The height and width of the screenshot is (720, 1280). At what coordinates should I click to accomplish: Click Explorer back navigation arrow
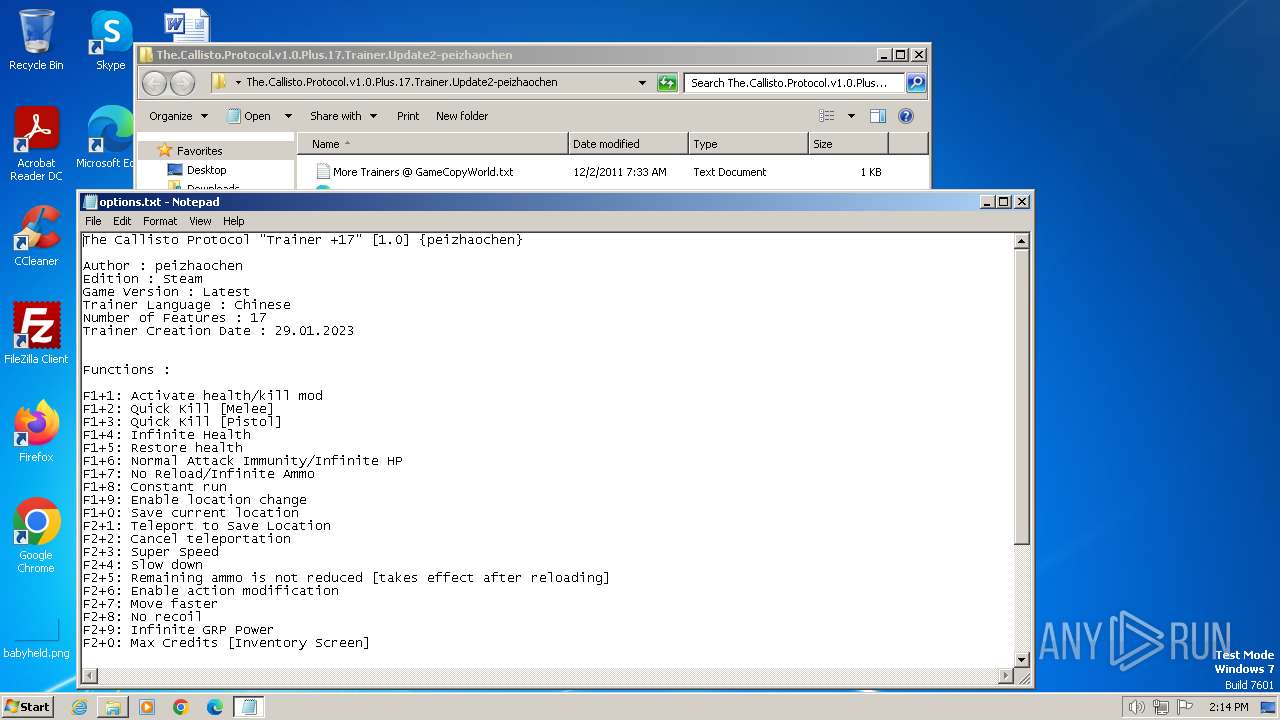tap(154, 83)
